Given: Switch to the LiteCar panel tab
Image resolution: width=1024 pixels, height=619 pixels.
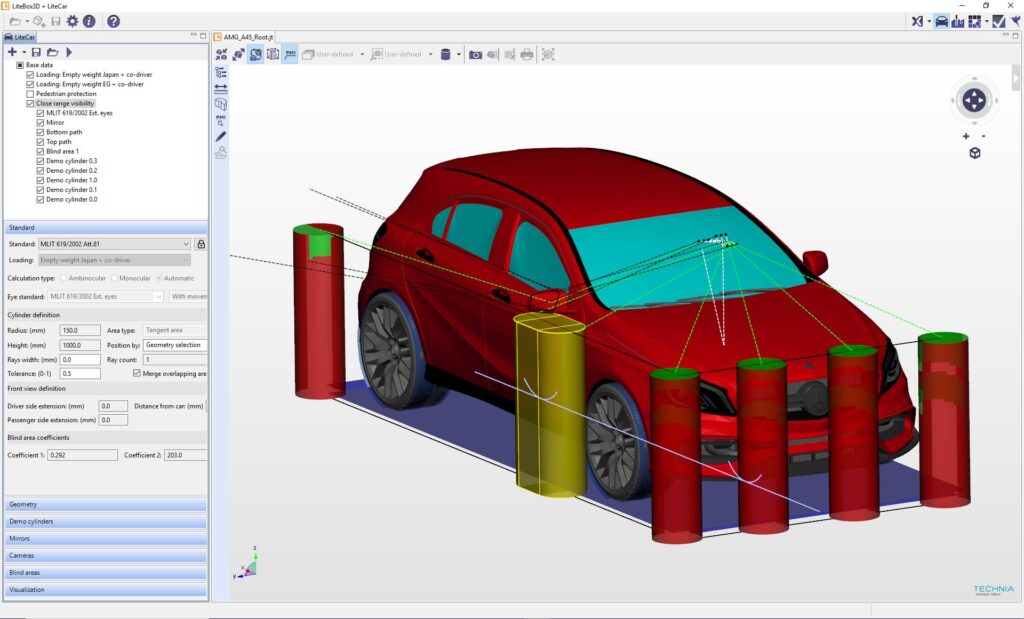Looking at the screenshot, I should [20, 37].
